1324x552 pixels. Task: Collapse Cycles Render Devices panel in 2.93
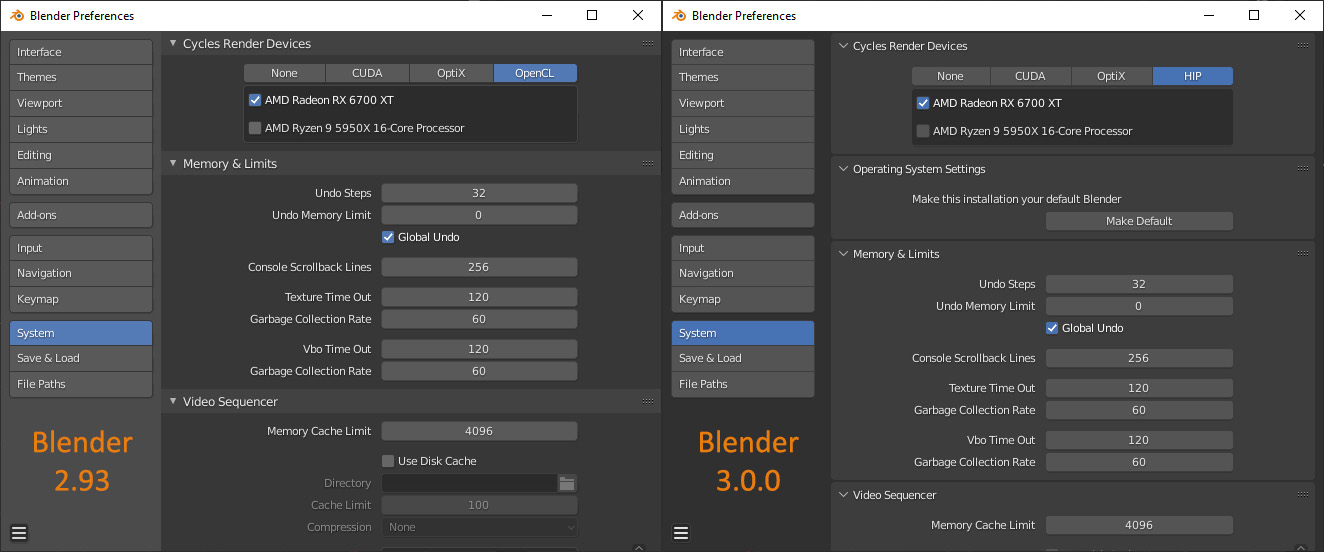pos(173,44)
